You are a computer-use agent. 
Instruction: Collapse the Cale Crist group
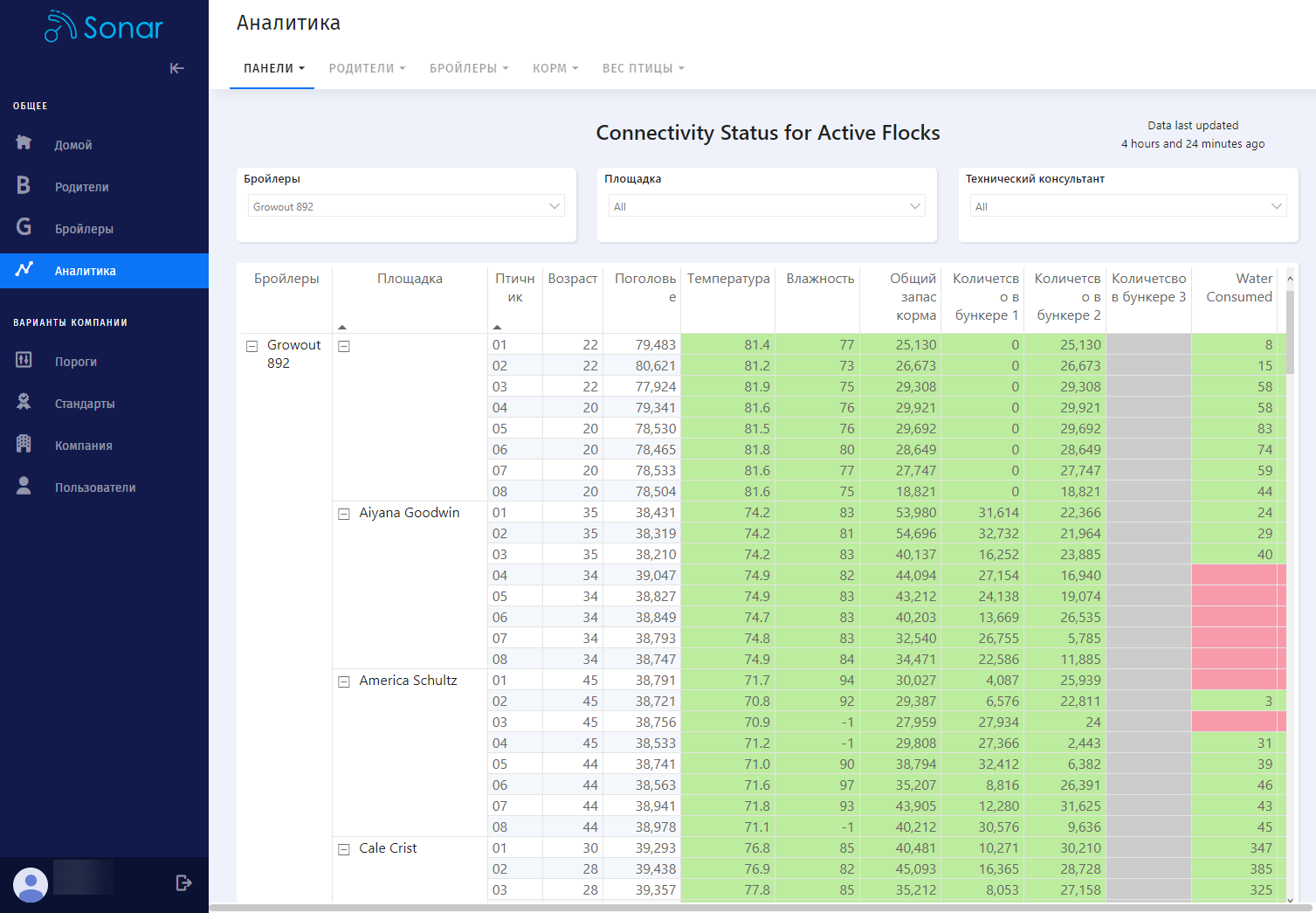pos(344,849)
